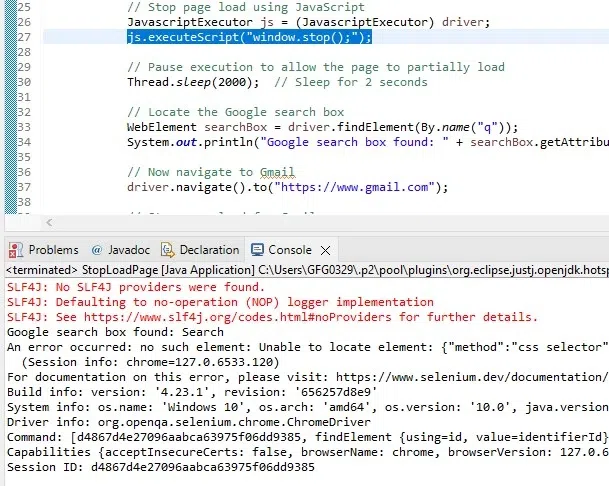Click the WebElement searchBox declaration line
Viewport: 609px width, 486px height.
pyautogui.click(x=322, y=127)
